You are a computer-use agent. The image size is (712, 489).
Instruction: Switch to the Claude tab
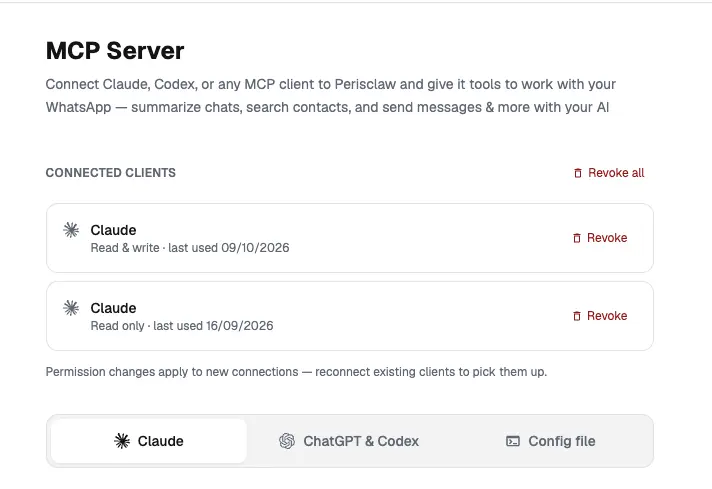point(148,441)
